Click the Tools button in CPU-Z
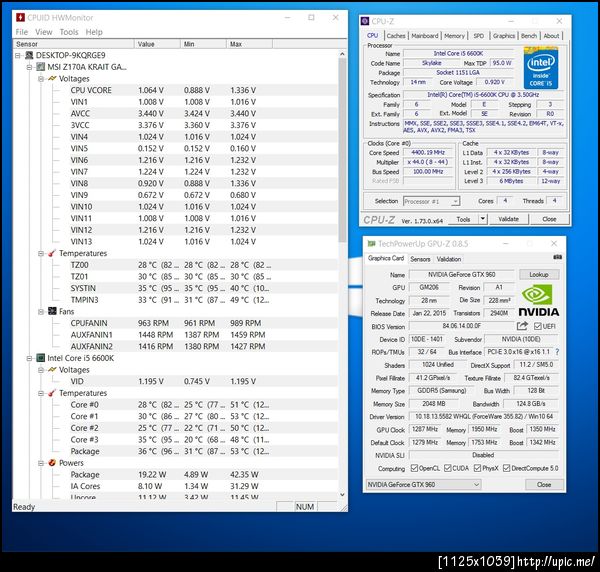The image size is (600, 572). click(463, 219)
